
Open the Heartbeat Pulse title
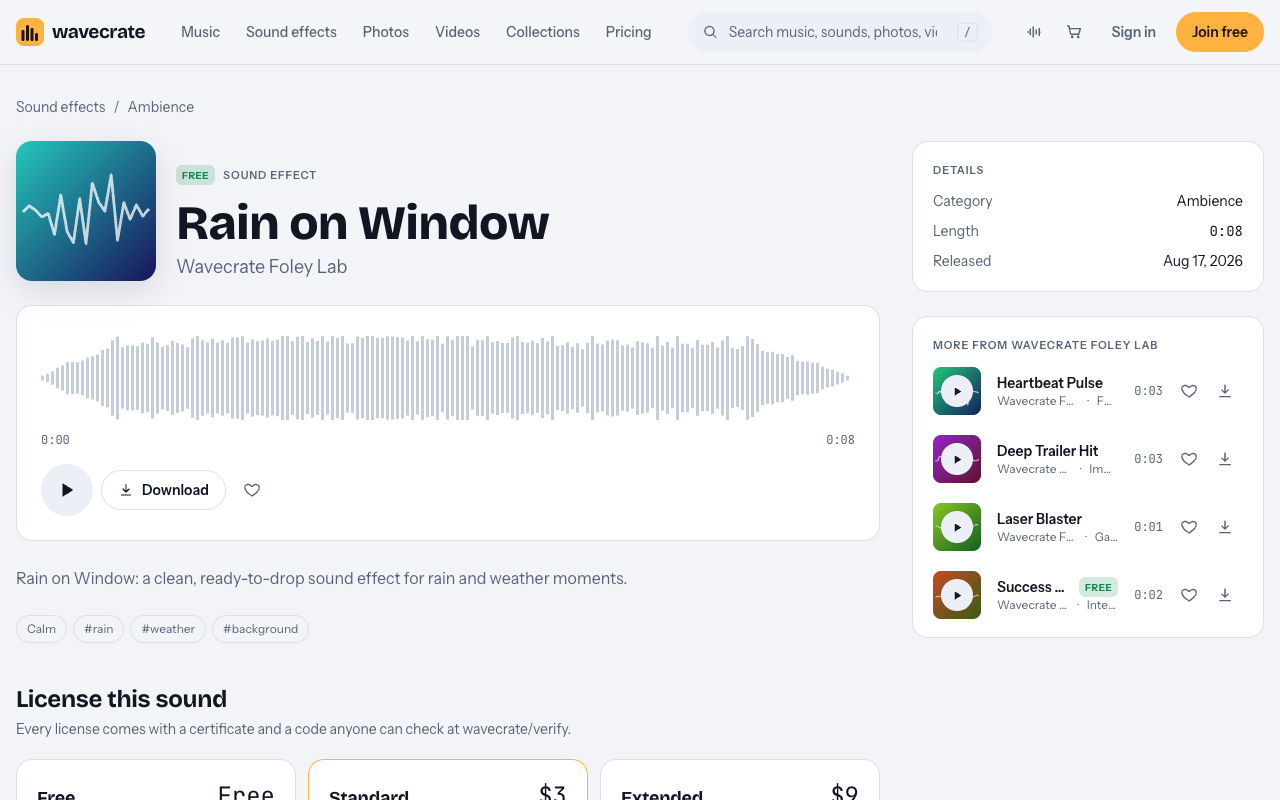click(x=1050, y=383)
